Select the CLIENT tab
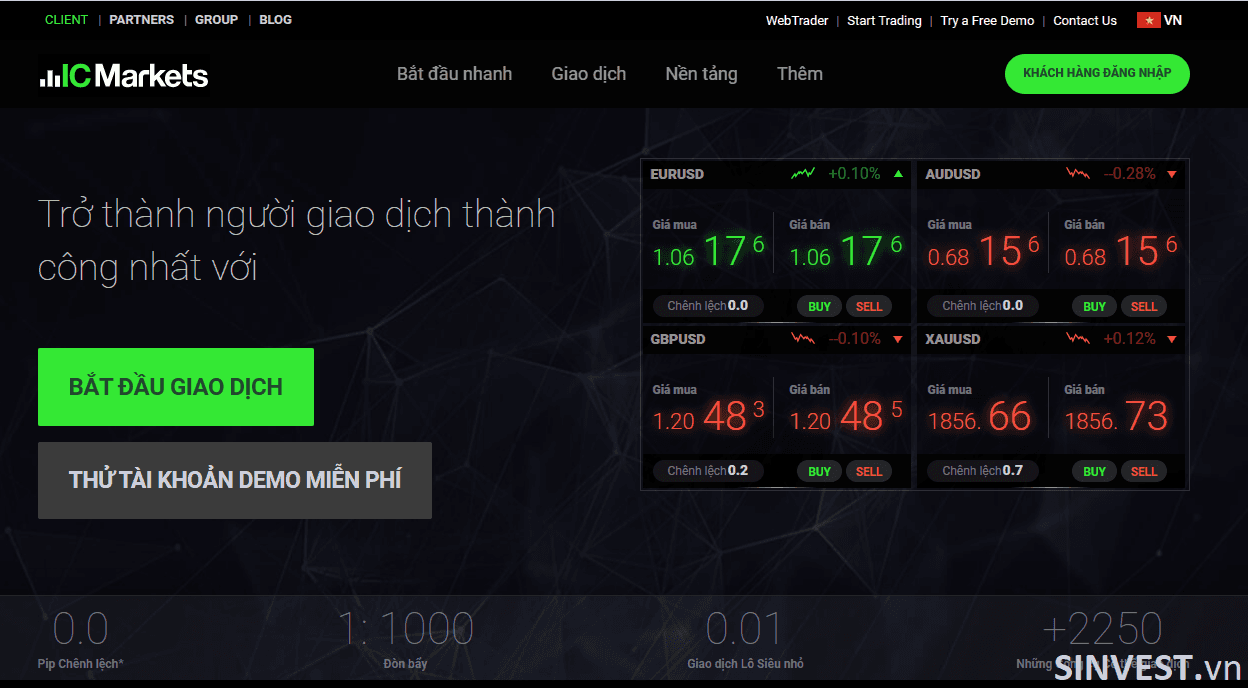Image resolution: width=1248 pixels, height=688 pixels. pos(66,20)
